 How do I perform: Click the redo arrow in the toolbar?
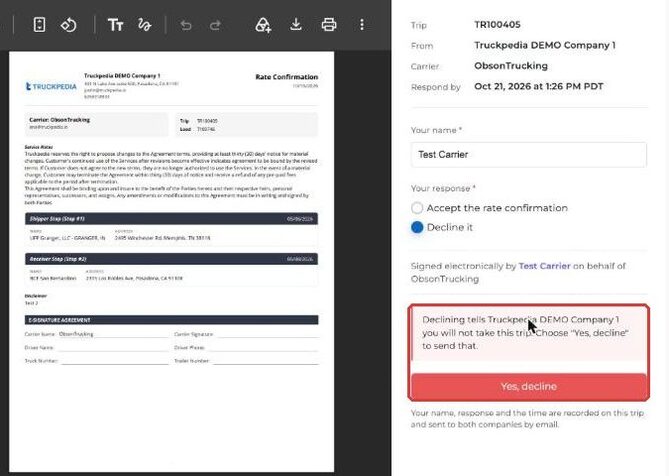pyautogui.click(x=215, y=25)
